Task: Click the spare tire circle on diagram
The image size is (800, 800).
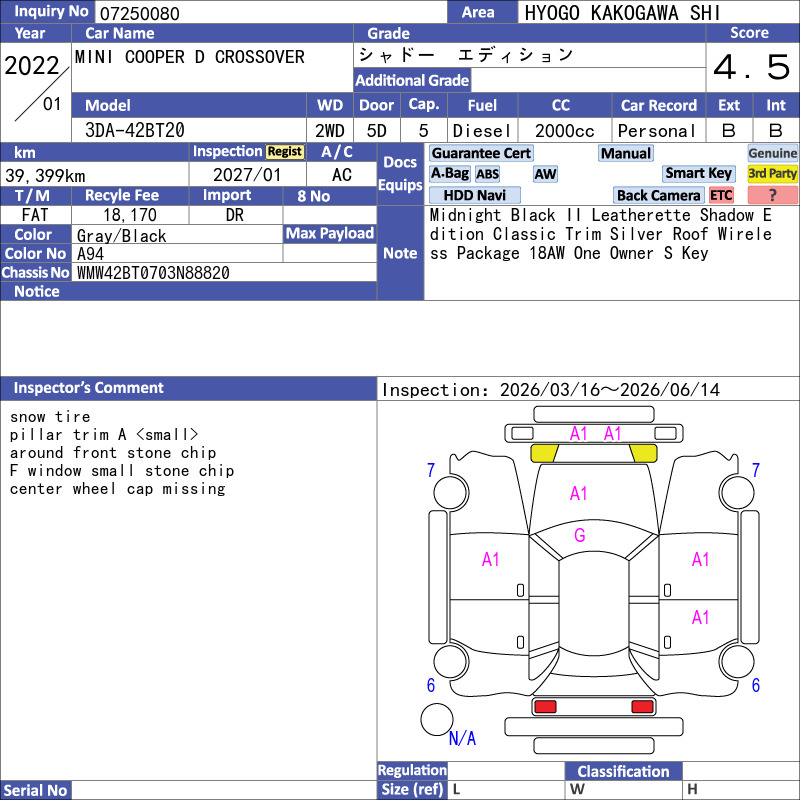Action: tap(437, 720)
